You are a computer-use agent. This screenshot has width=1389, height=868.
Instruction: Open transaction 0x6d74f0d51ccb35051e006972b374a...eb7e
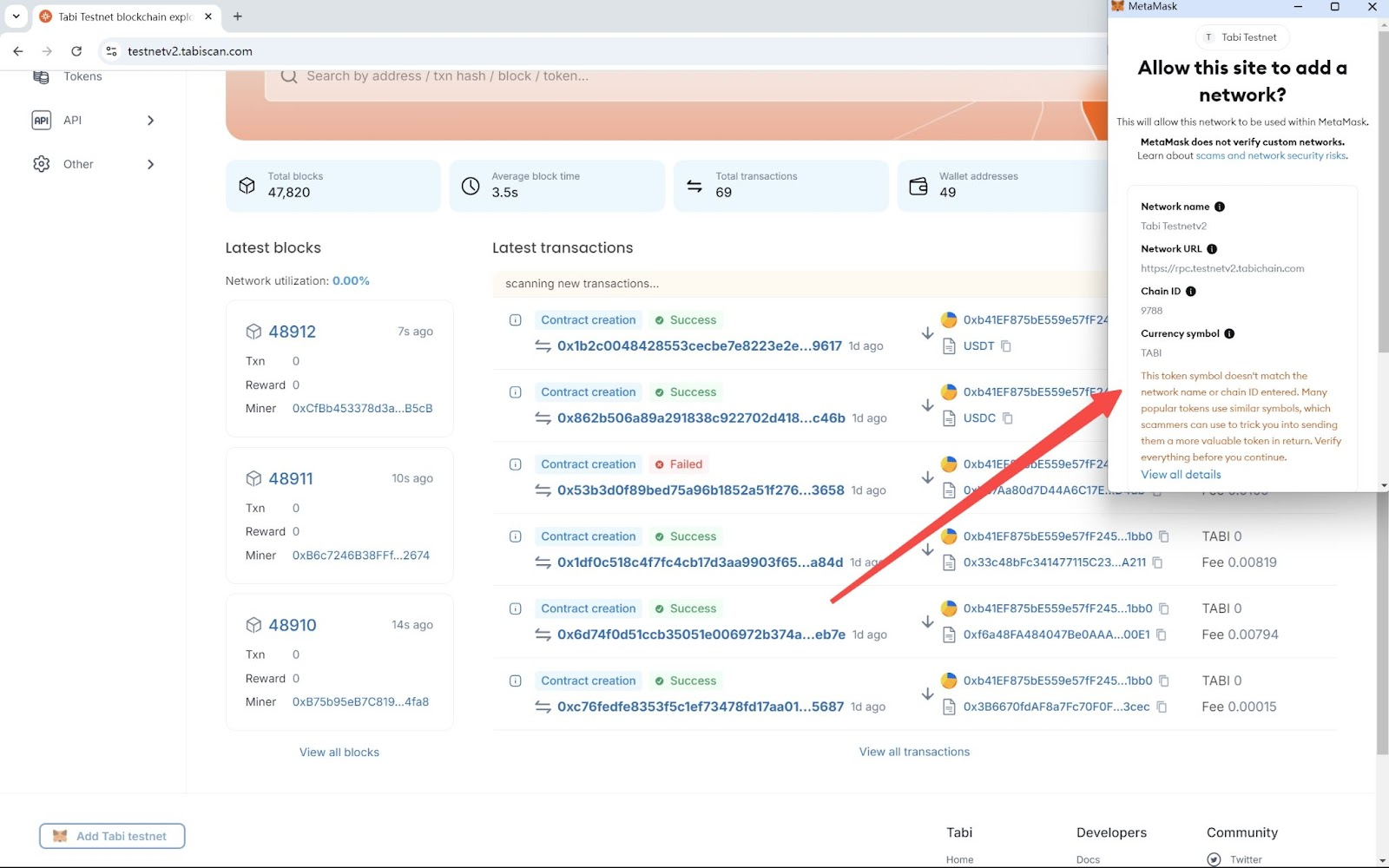click(701, 635)
